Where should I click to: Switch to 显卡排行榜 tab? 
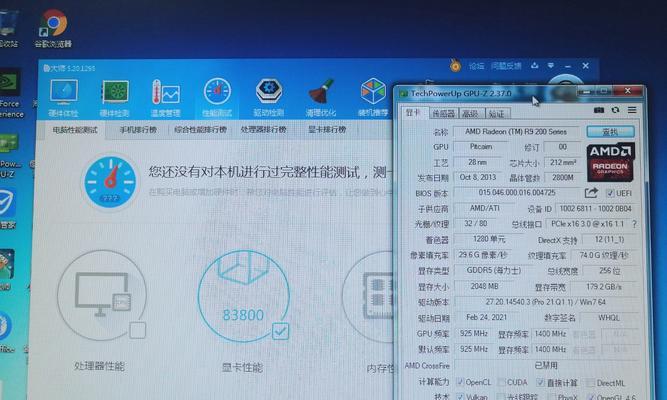point(327,130)
